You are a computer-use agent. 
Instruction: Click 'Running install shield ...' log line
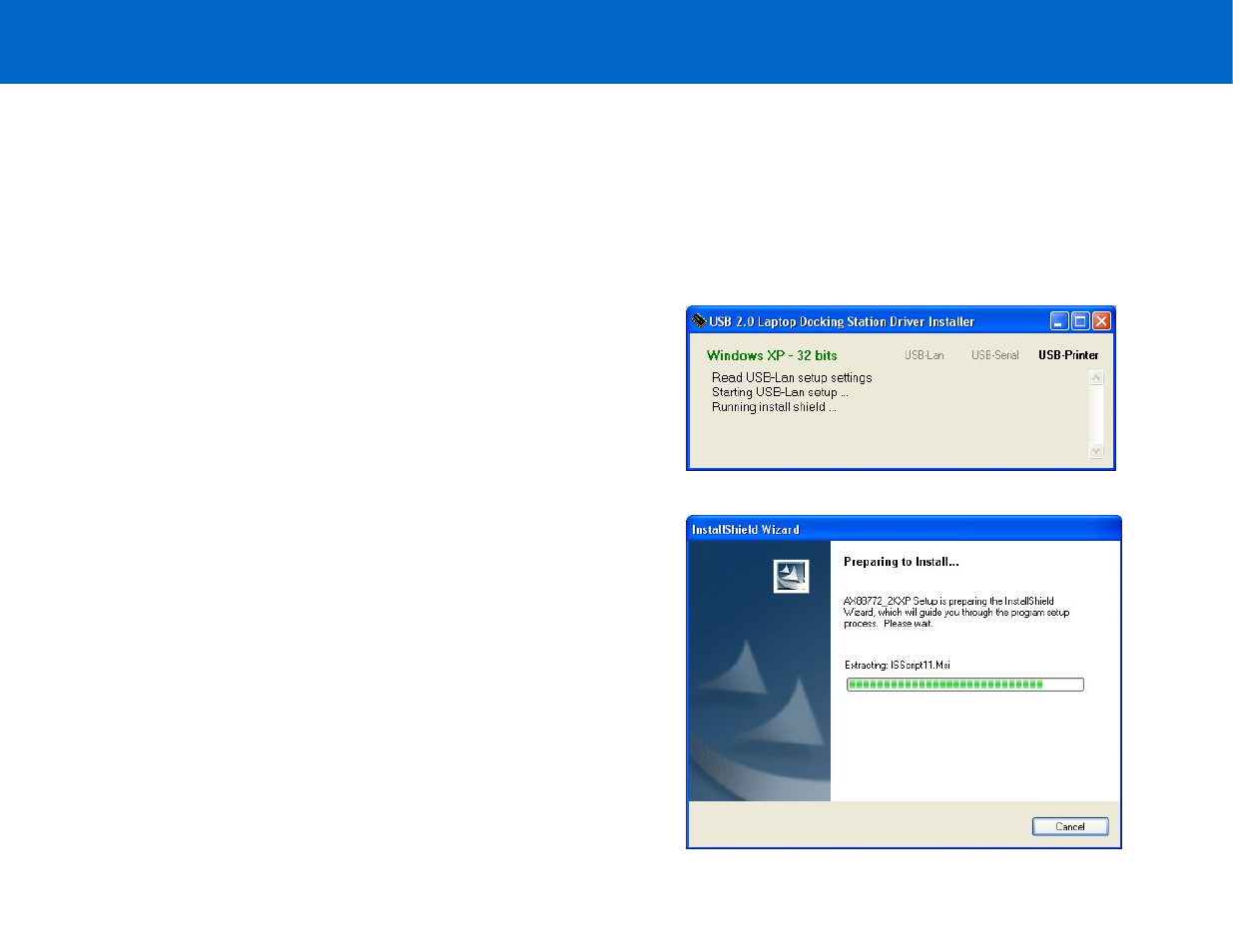pos(774,407)
